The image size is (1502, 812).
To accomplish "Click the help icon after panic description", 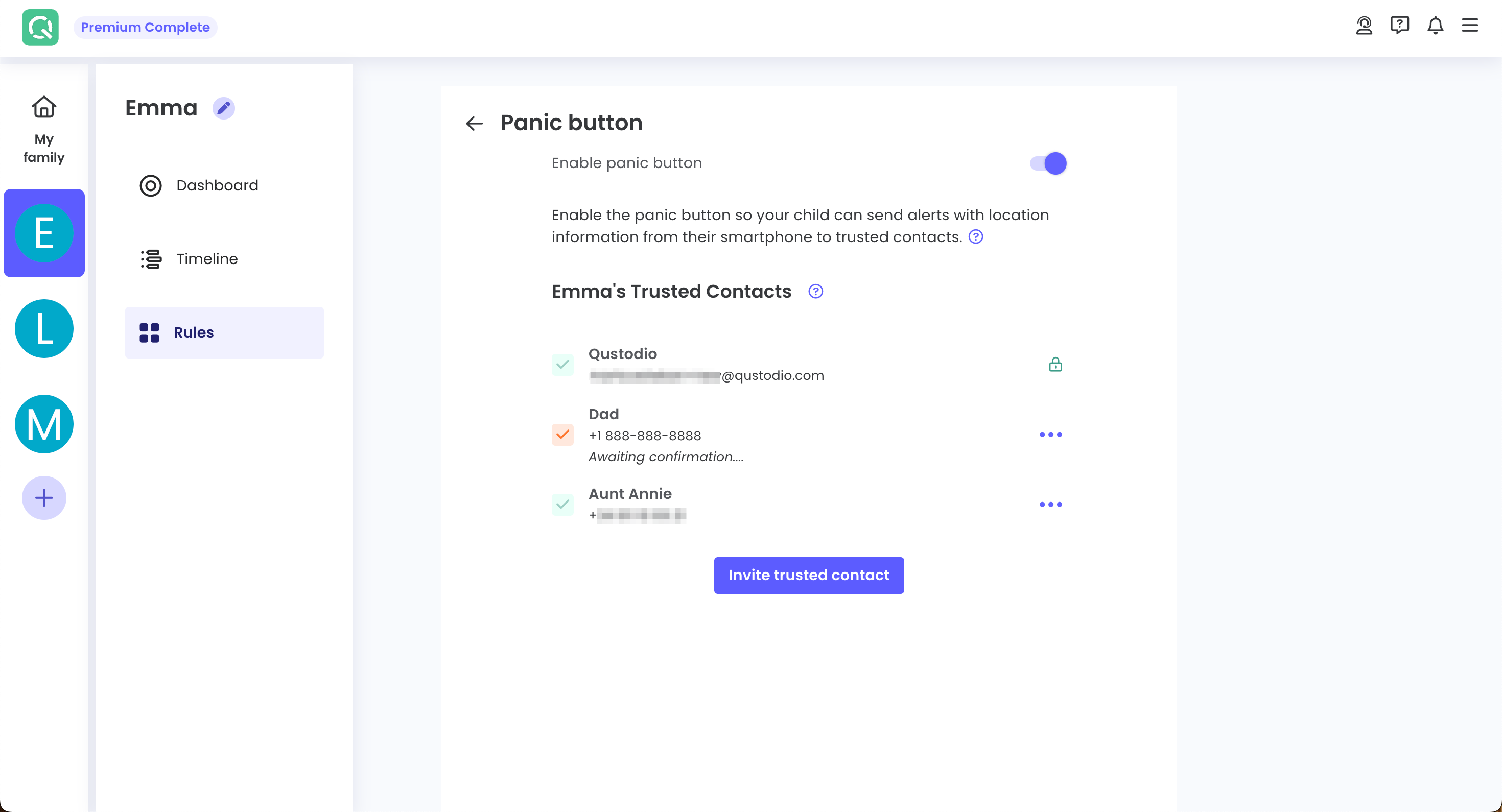I will pos(975,237).
